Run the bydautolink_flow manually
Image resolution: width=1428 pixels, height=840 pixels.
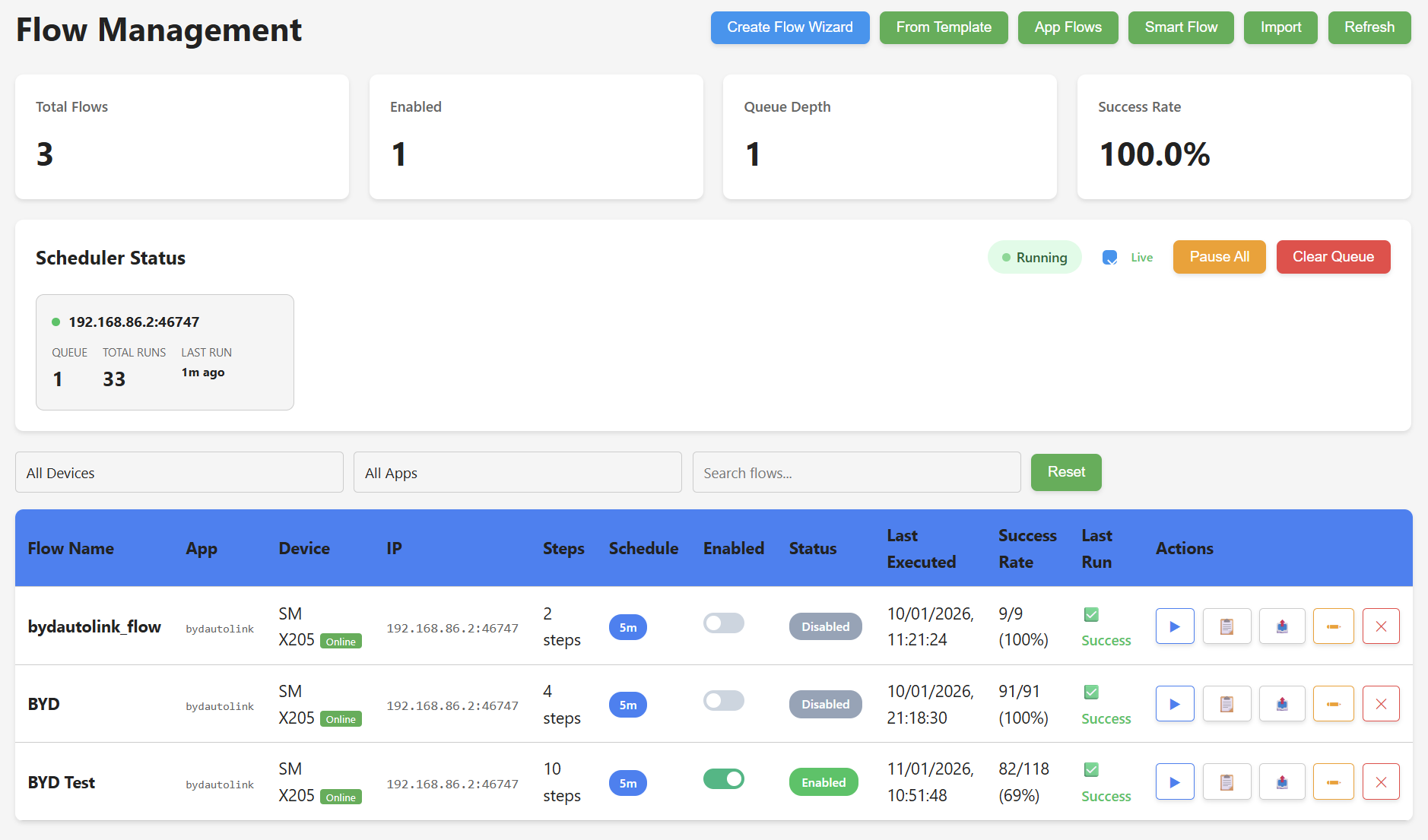point(1175,626)
